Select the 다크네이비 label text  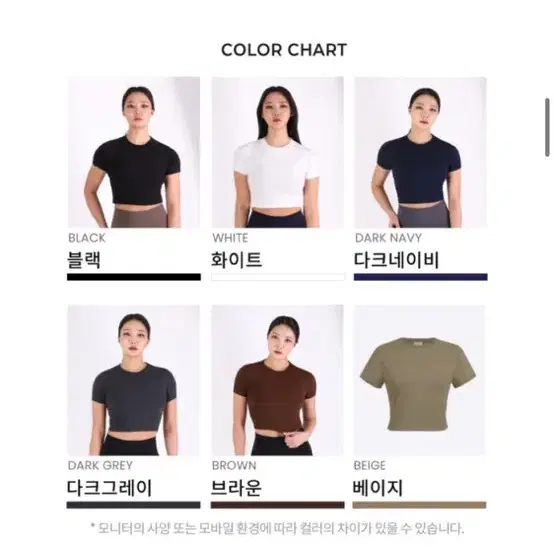pyautogui.click(x=396, y=260)
